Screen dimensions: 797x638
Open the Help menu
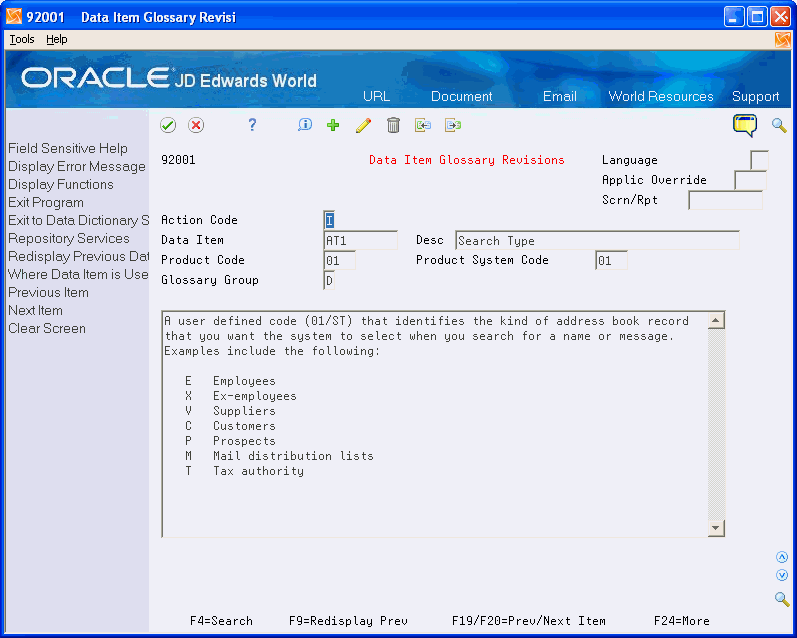pos(56,39)
